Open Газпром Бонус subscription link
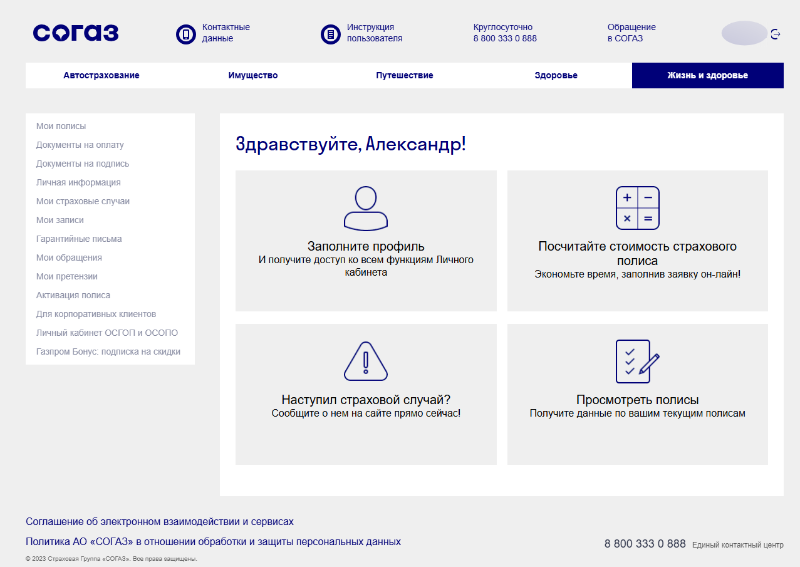Screen dimensions: 800x567 (108, 351)
